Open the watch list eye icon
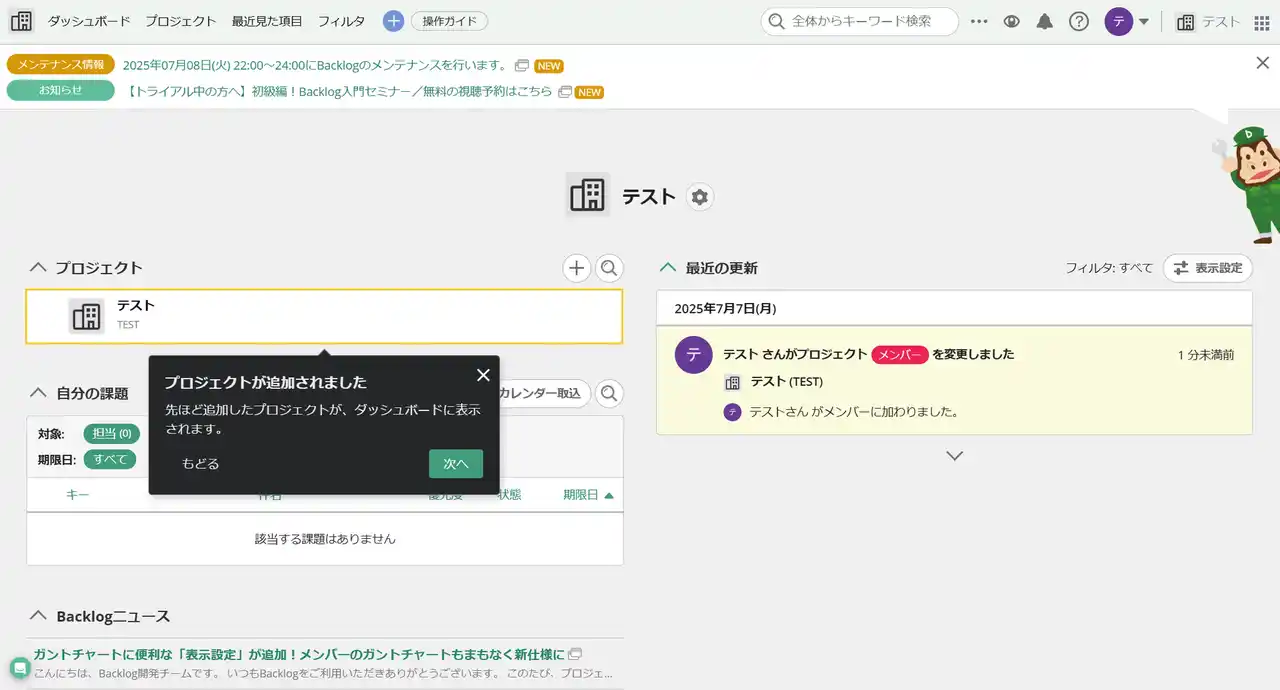Viewport: 1280px width, 690px height. [1012, 21]
